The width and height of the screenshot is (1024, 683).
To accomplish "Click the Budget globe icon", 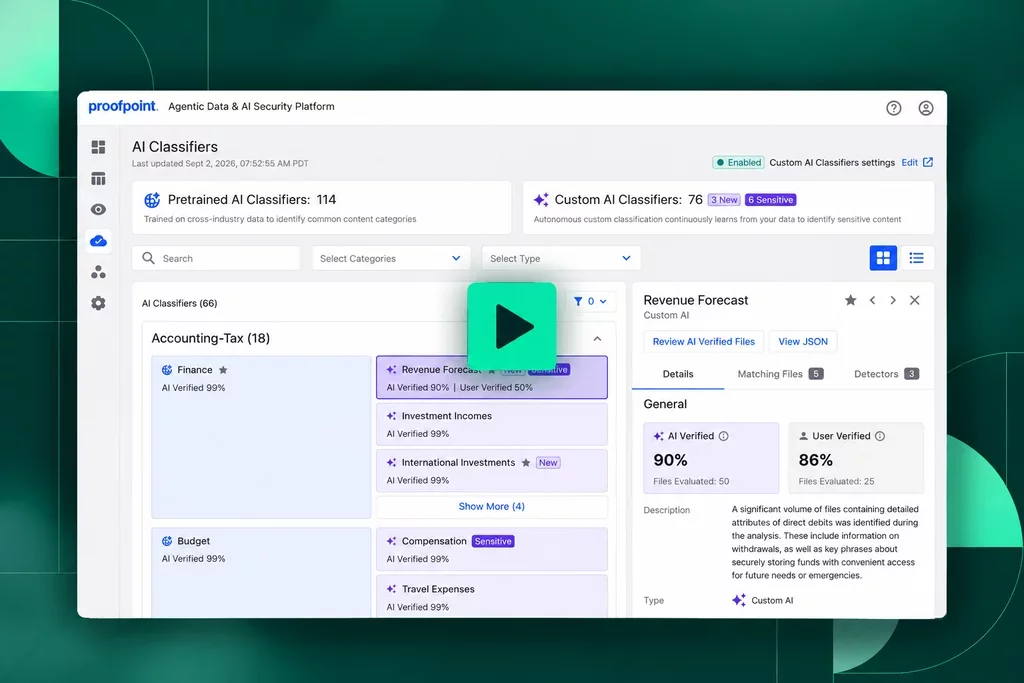I will 167,541.
